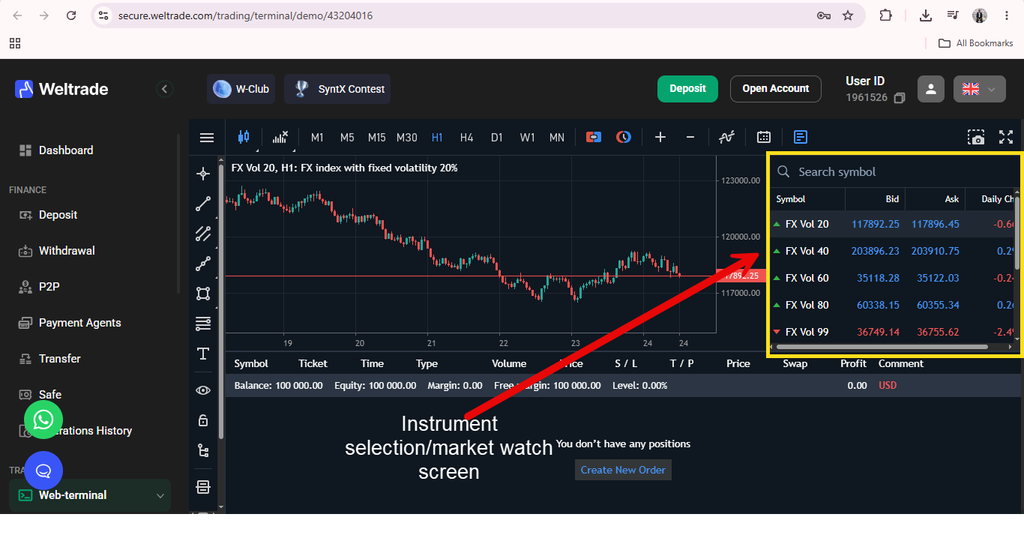Click the market watch horizontal scrollbar
Viewport: 1024px width, 534px height.
click(x=882, y=347)
